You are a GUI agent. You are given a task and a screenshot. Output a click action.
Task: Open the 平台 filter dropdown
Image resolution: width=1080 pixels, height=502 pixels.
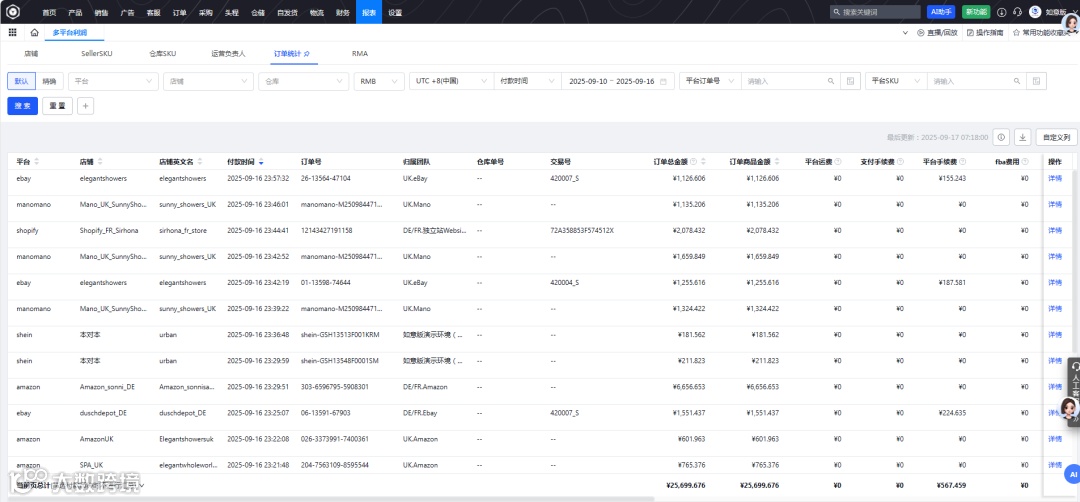[x=113, y=81]
